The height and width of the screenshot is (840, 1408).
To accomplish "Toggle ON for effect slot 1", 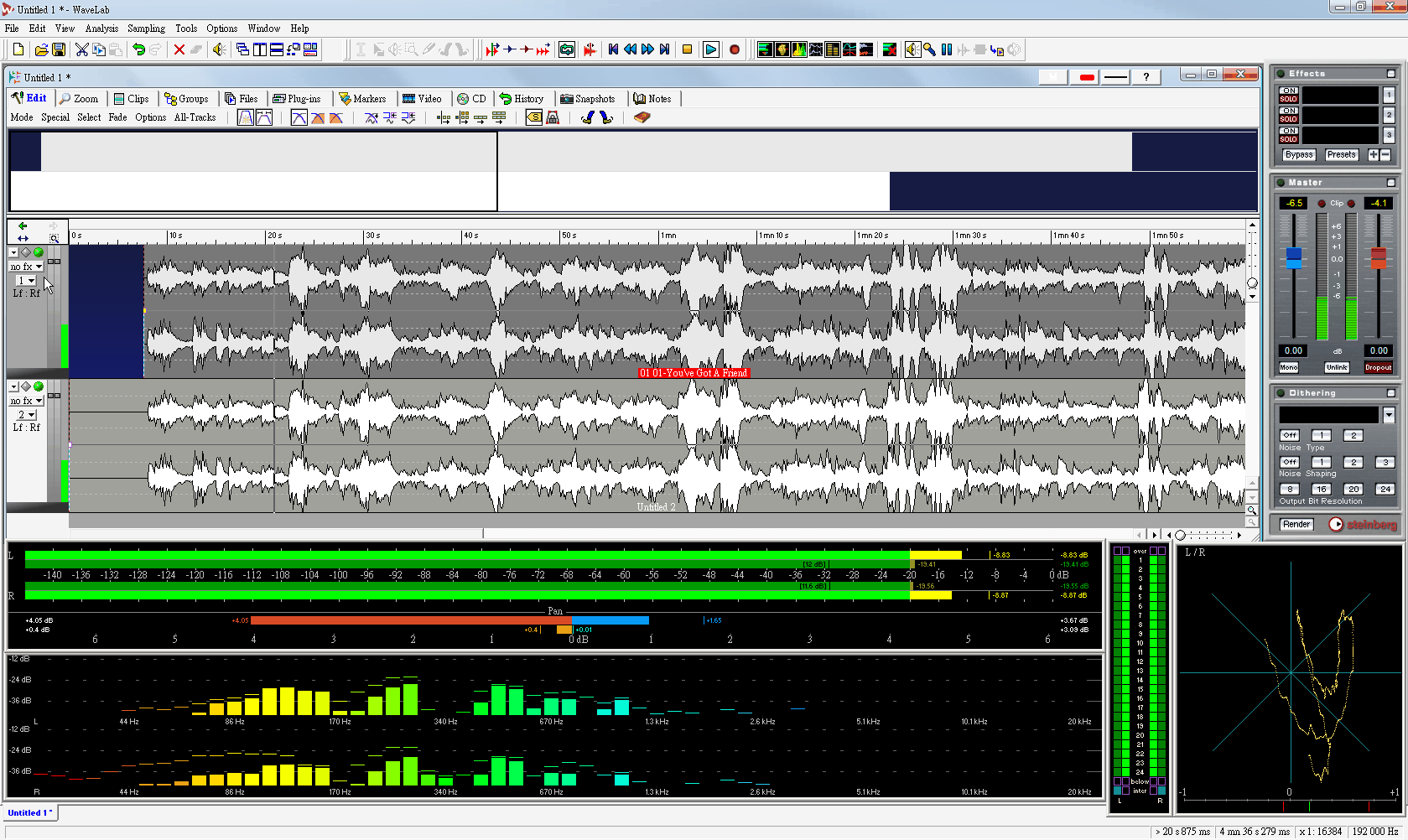I will tap(1288, 91).
